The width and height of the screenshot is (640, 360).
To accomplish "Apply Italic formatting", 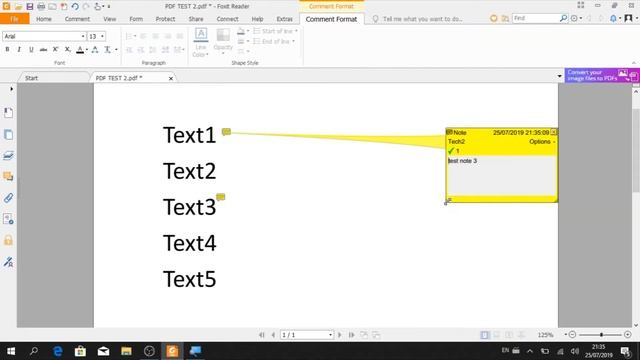I will point(19,49).
